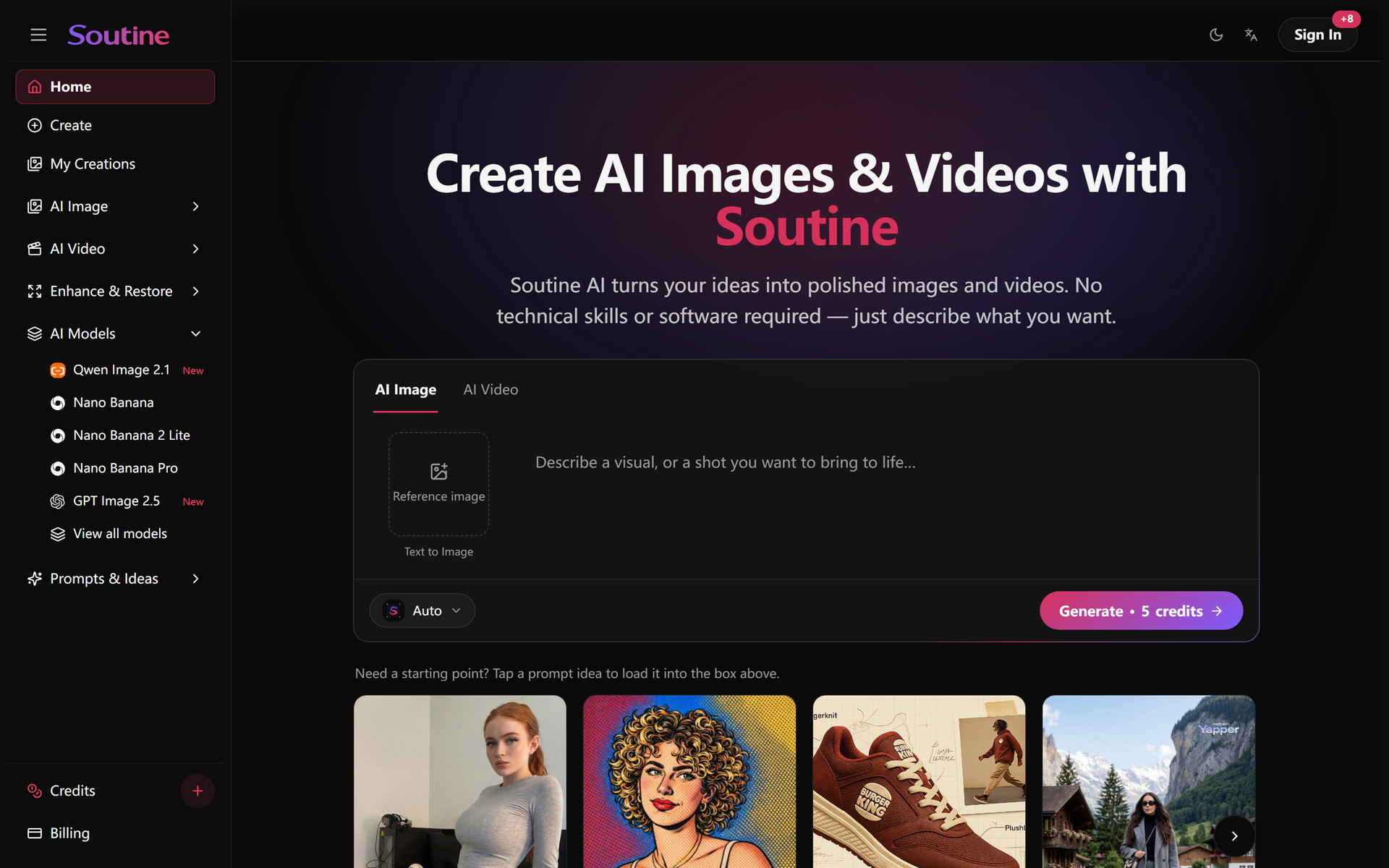Open the Credits page
Viewport: 1389px width, 868px height.
[72, 791]
